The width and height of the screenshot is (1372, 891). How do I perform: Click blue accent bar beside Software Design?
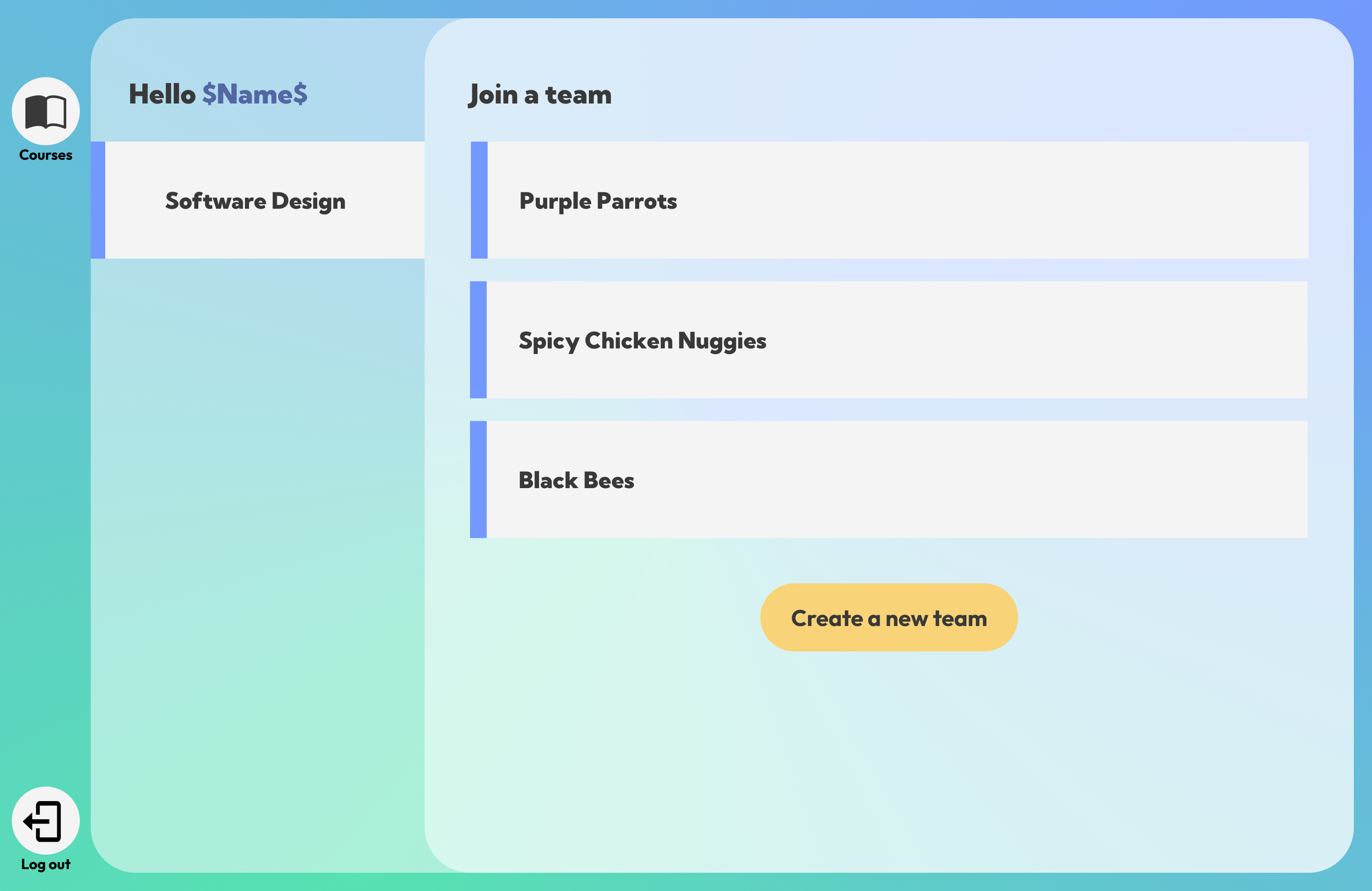tap(98, 200)
